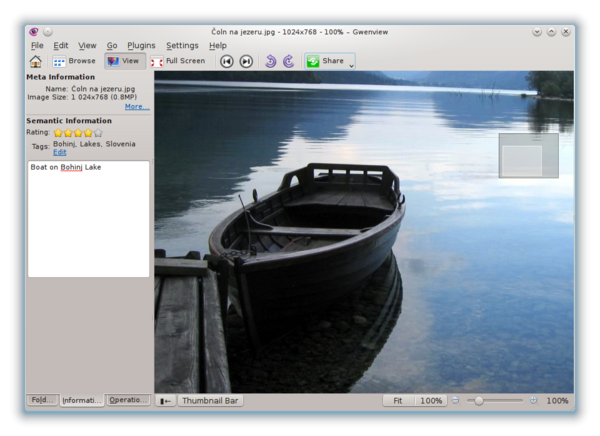Set rating to five stars

pyautogui.click(x=97, y=132)
